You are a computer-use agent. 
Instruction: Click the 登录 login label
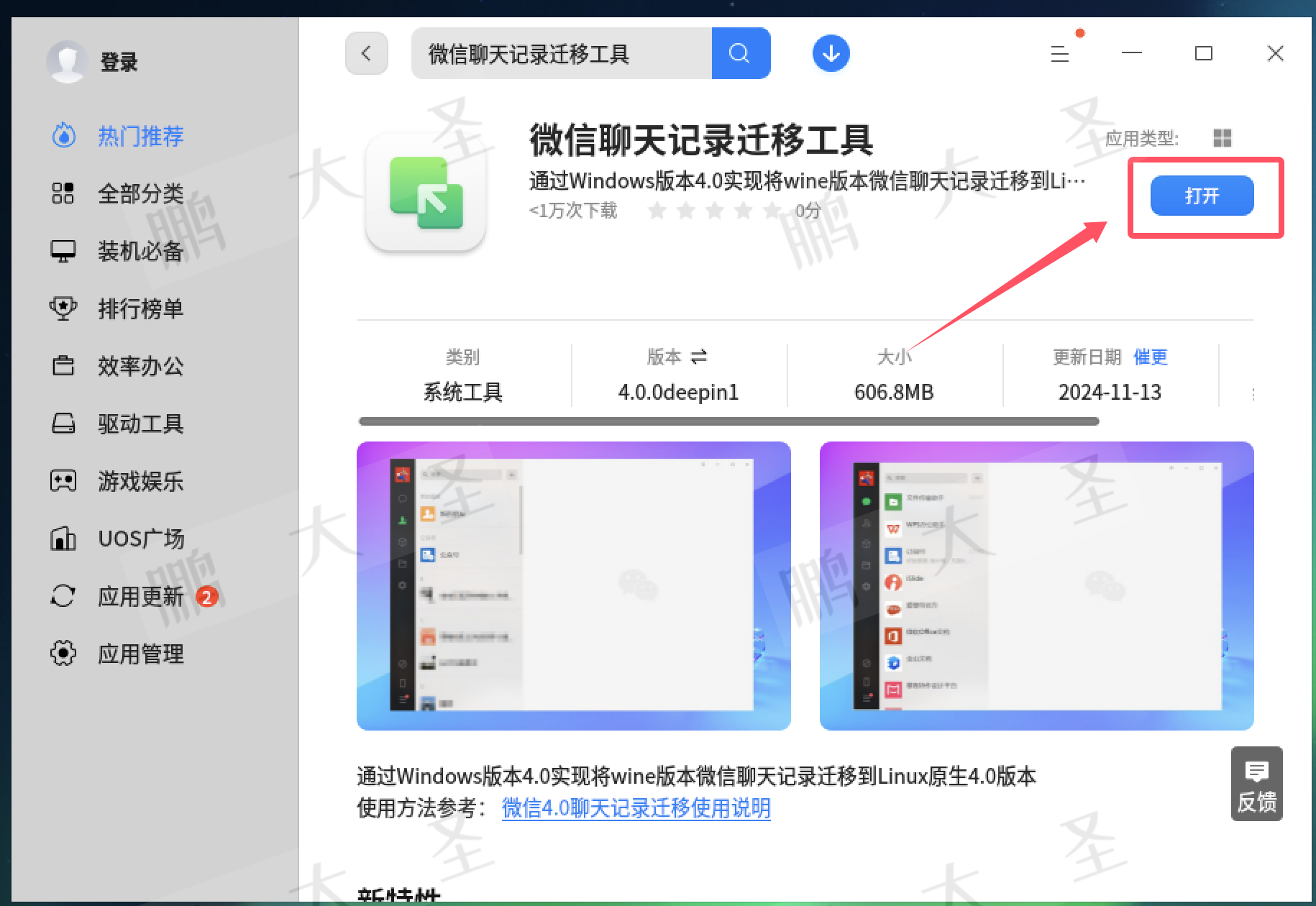tap(119, 62)
